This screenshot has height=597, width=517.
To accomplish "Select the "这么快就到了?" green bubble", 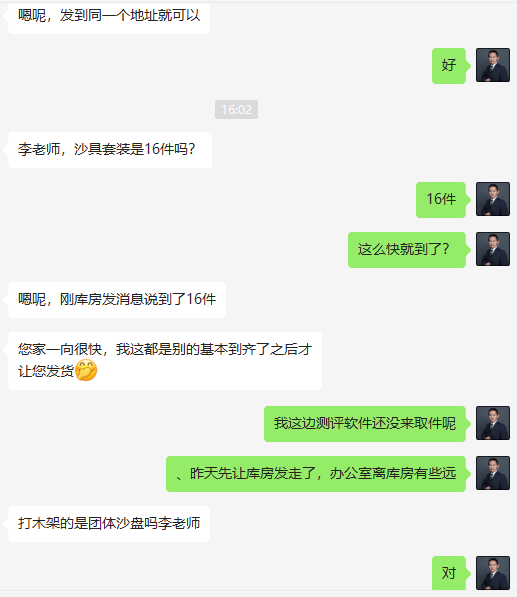I will [x=407, y=250].
